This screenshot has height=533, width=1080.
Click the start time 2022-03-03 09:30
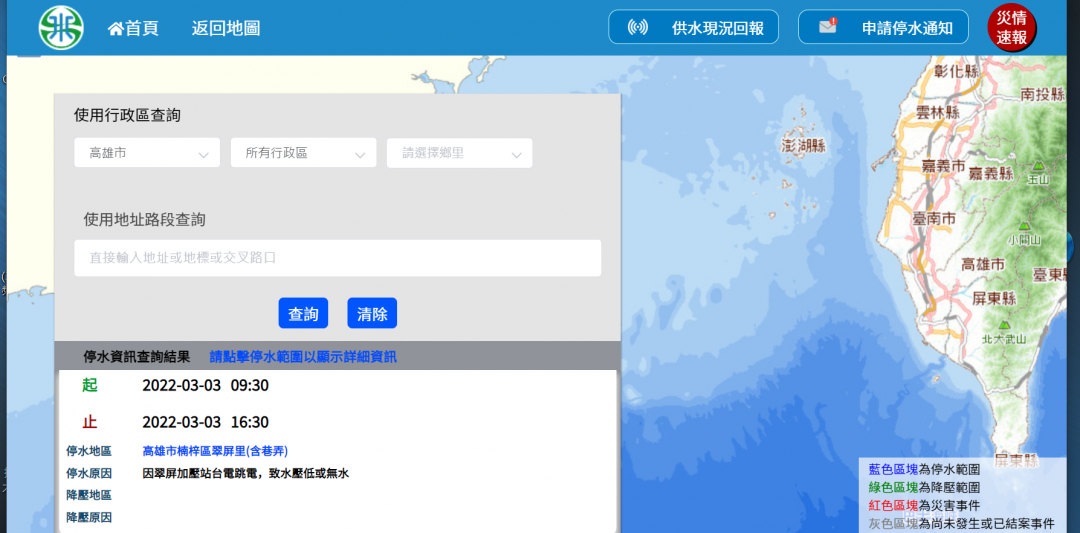coord(205,386)
